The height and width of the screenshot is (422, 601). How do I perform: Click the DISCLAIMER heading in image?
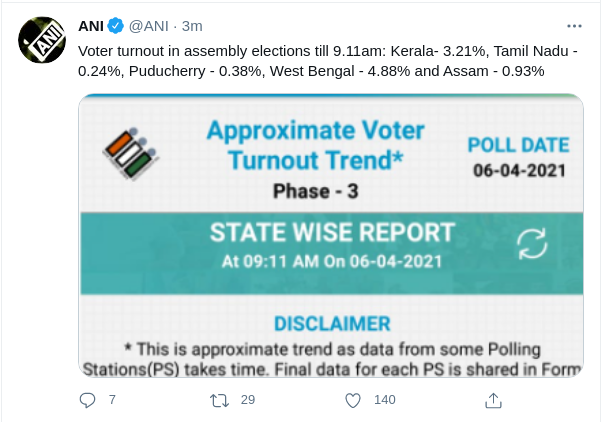pos(332,324)
